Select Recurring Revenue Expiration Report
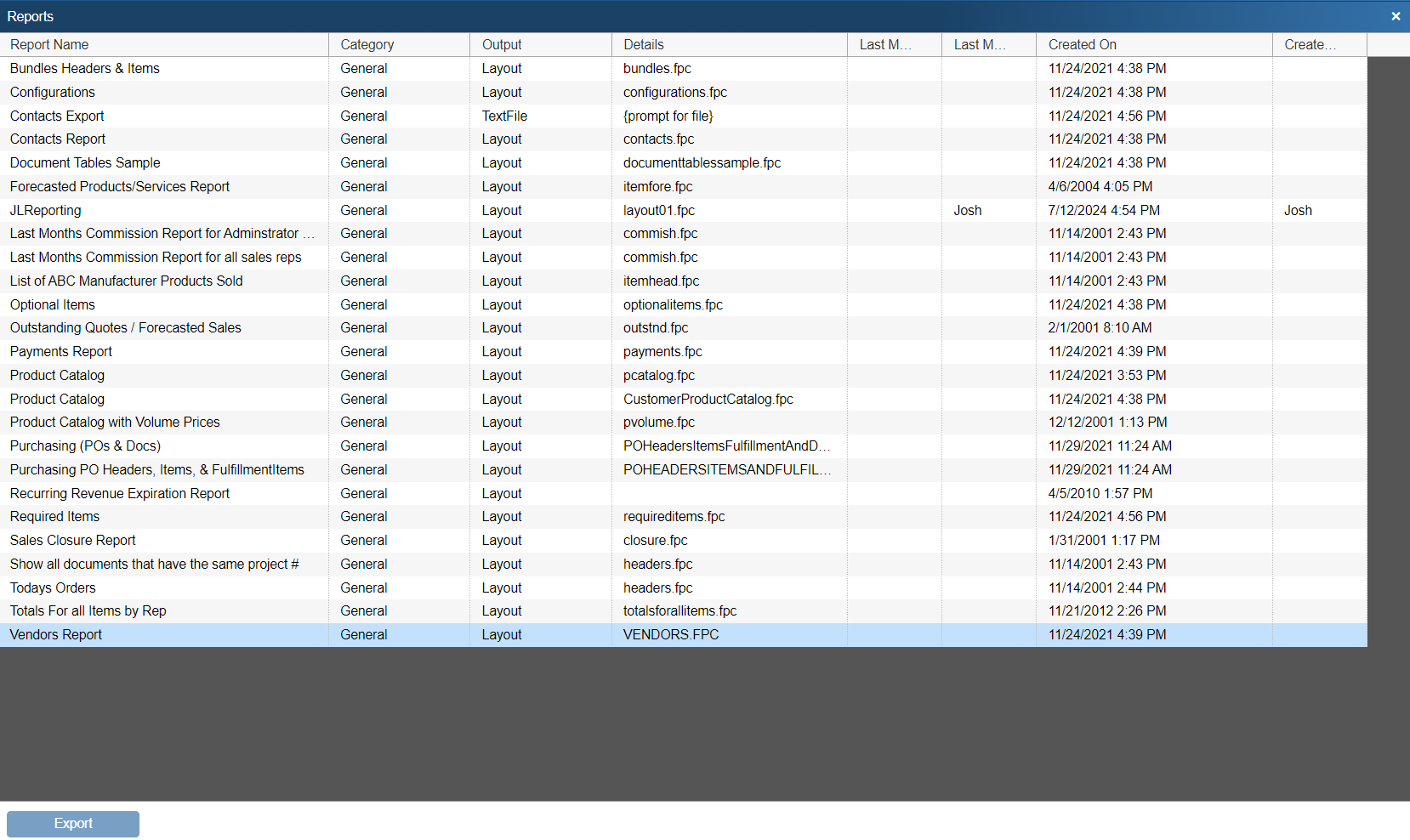The image size is (1410, 840). [120, 494]
